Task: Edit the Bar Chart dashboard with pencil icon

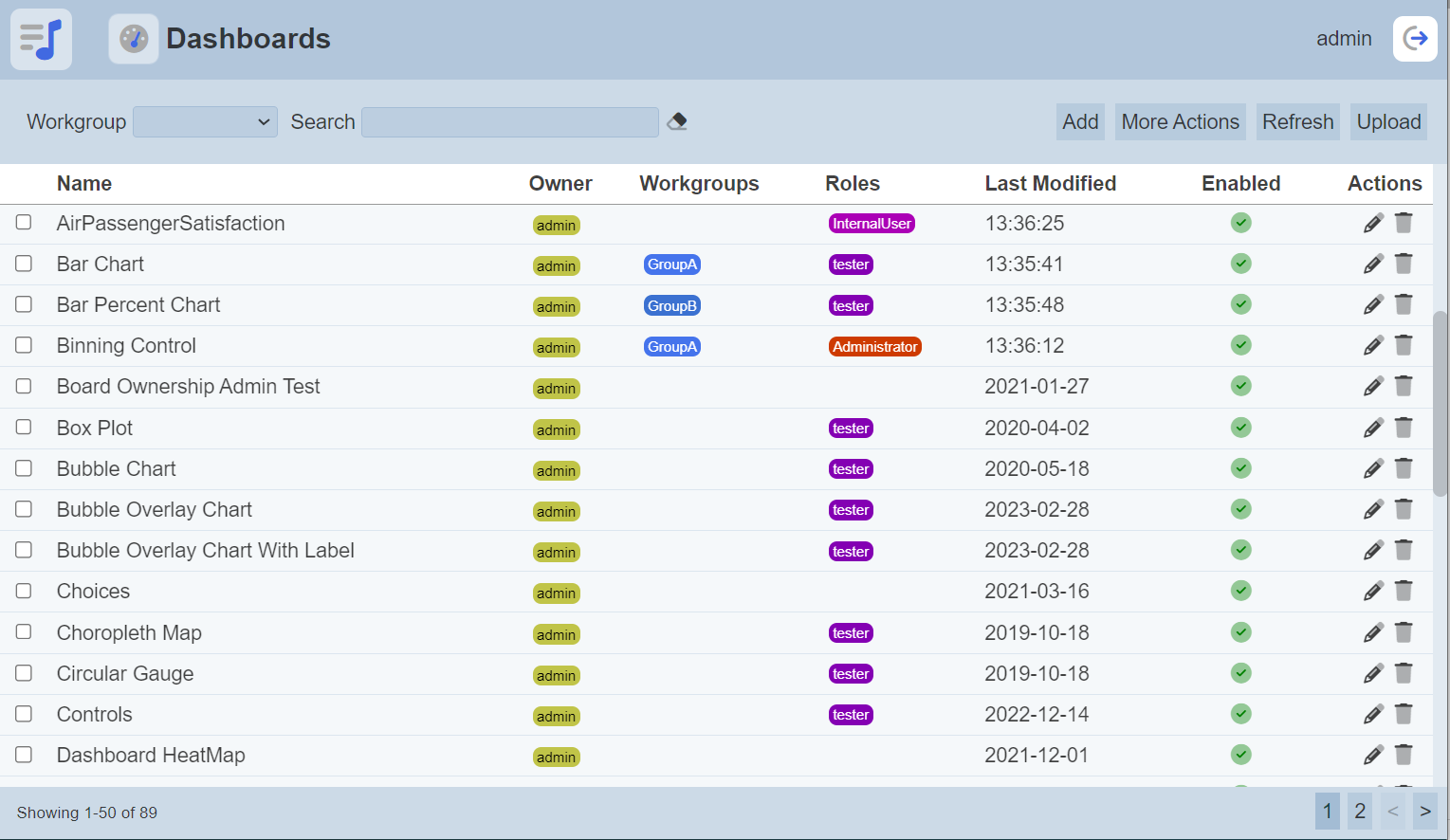Action: tap(1373, 264)
